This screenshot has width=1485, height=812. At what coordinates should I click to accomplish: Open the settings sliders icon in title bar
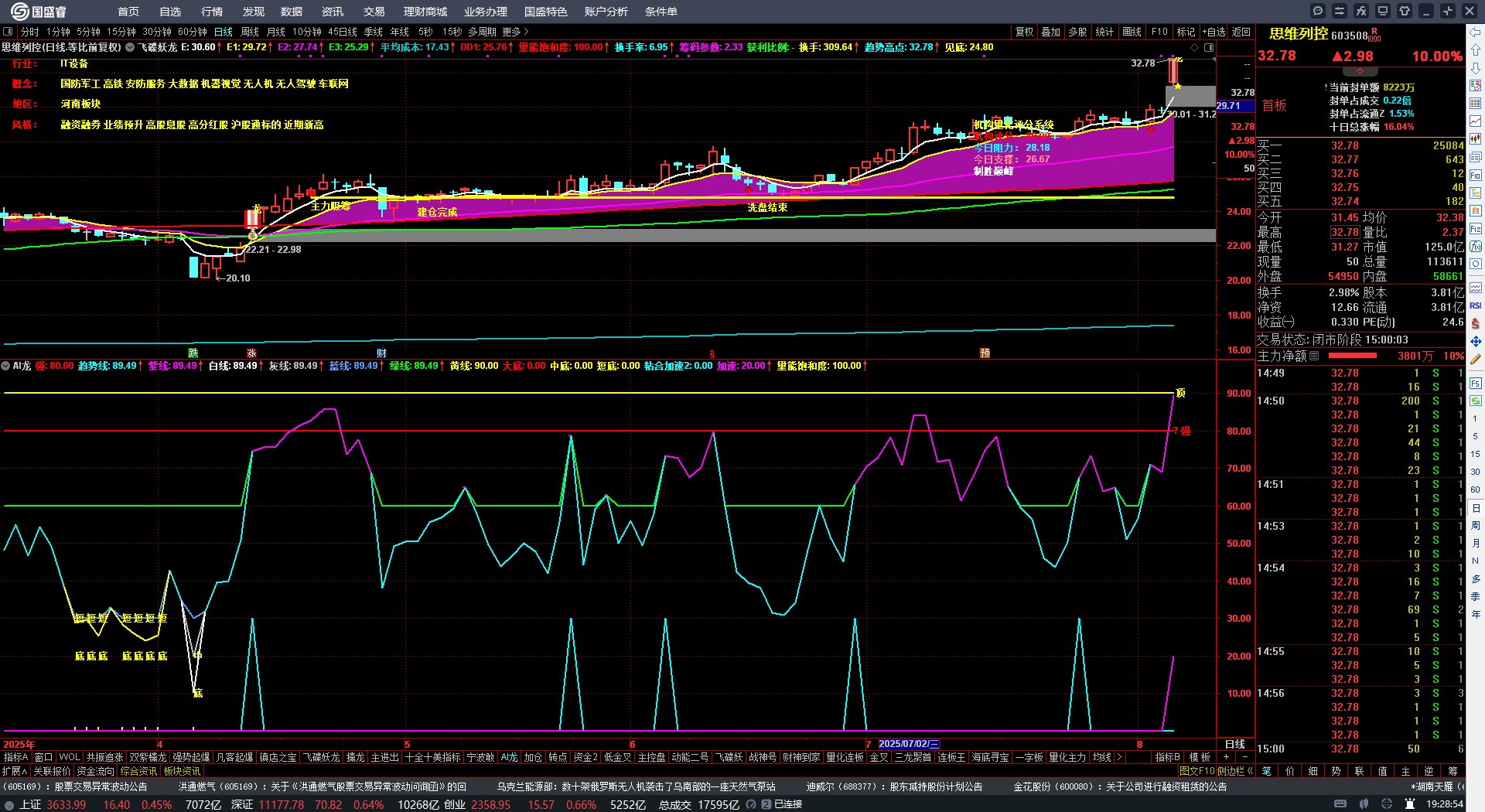coord(1340,11)
